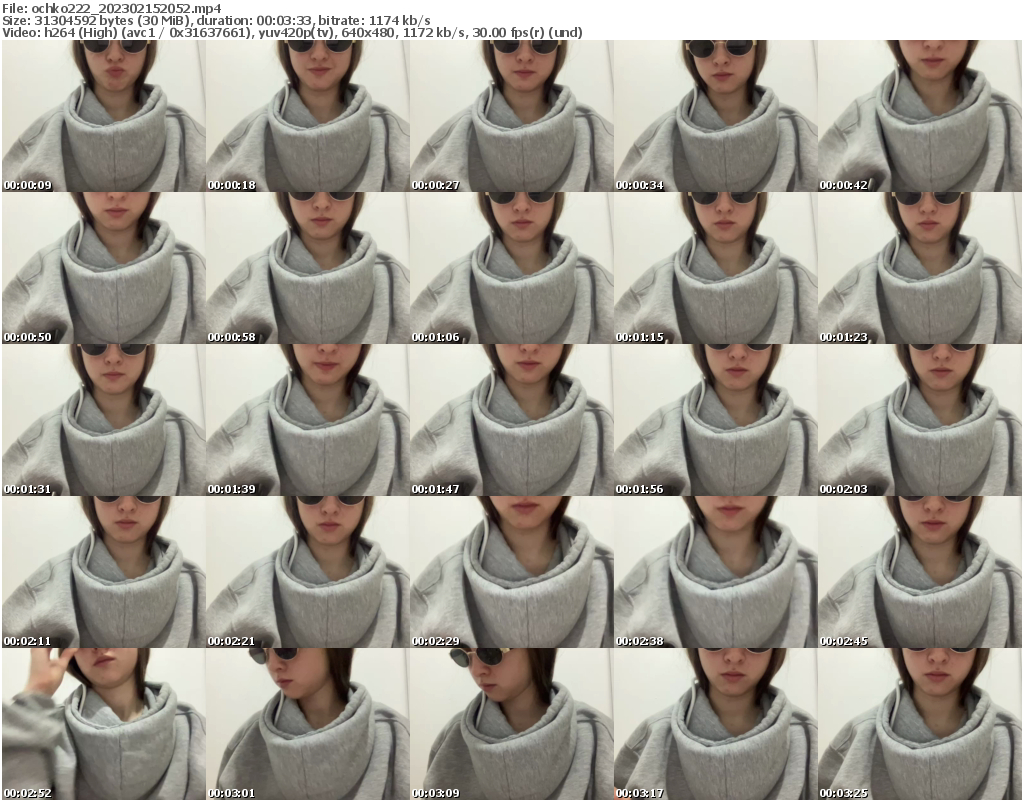Click the frame stamped 00:00:58
This screenshot has height=800, width=1024.
pyautogui.click(x=307, y=266)
